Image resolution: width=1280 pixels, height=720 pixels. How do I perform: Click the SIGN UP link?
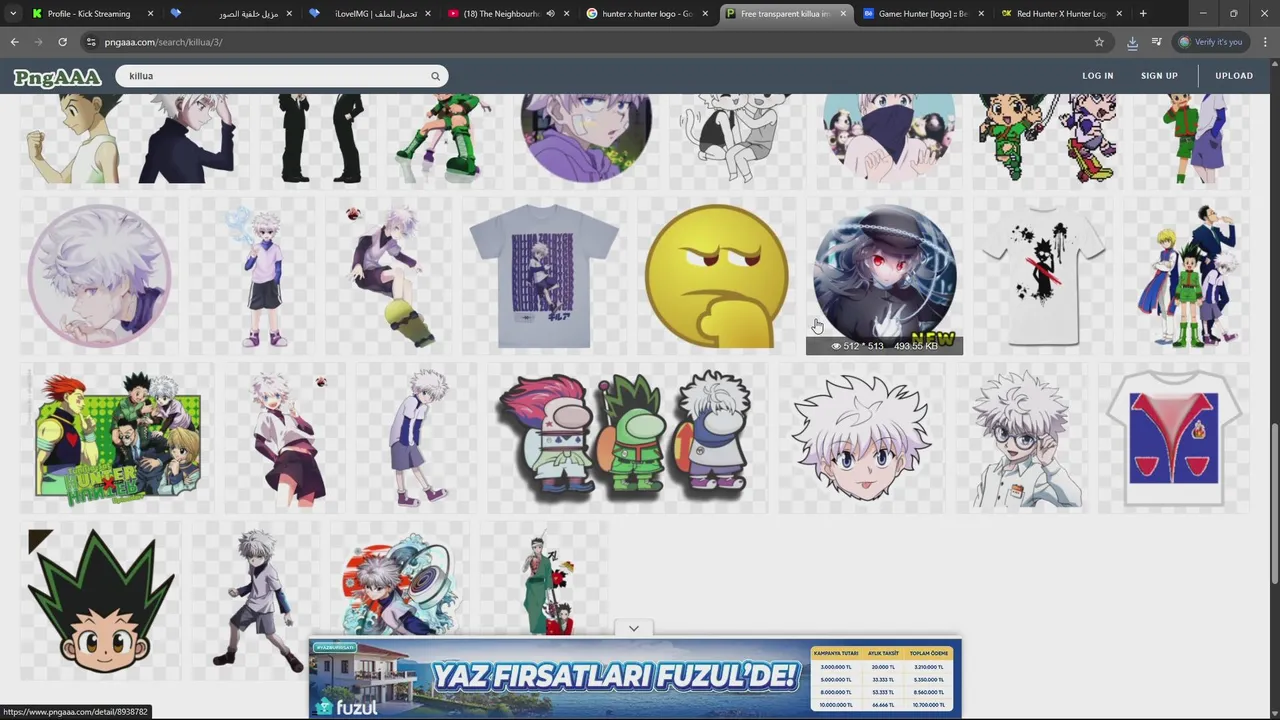[1159, 76]
